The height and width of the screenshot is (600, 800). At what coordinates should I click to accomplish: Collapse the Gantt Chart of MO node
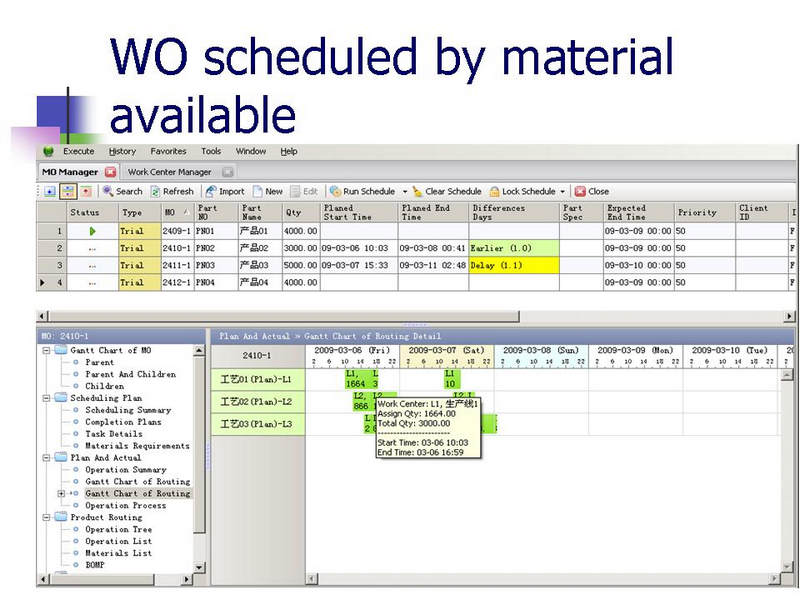[46, 351]
